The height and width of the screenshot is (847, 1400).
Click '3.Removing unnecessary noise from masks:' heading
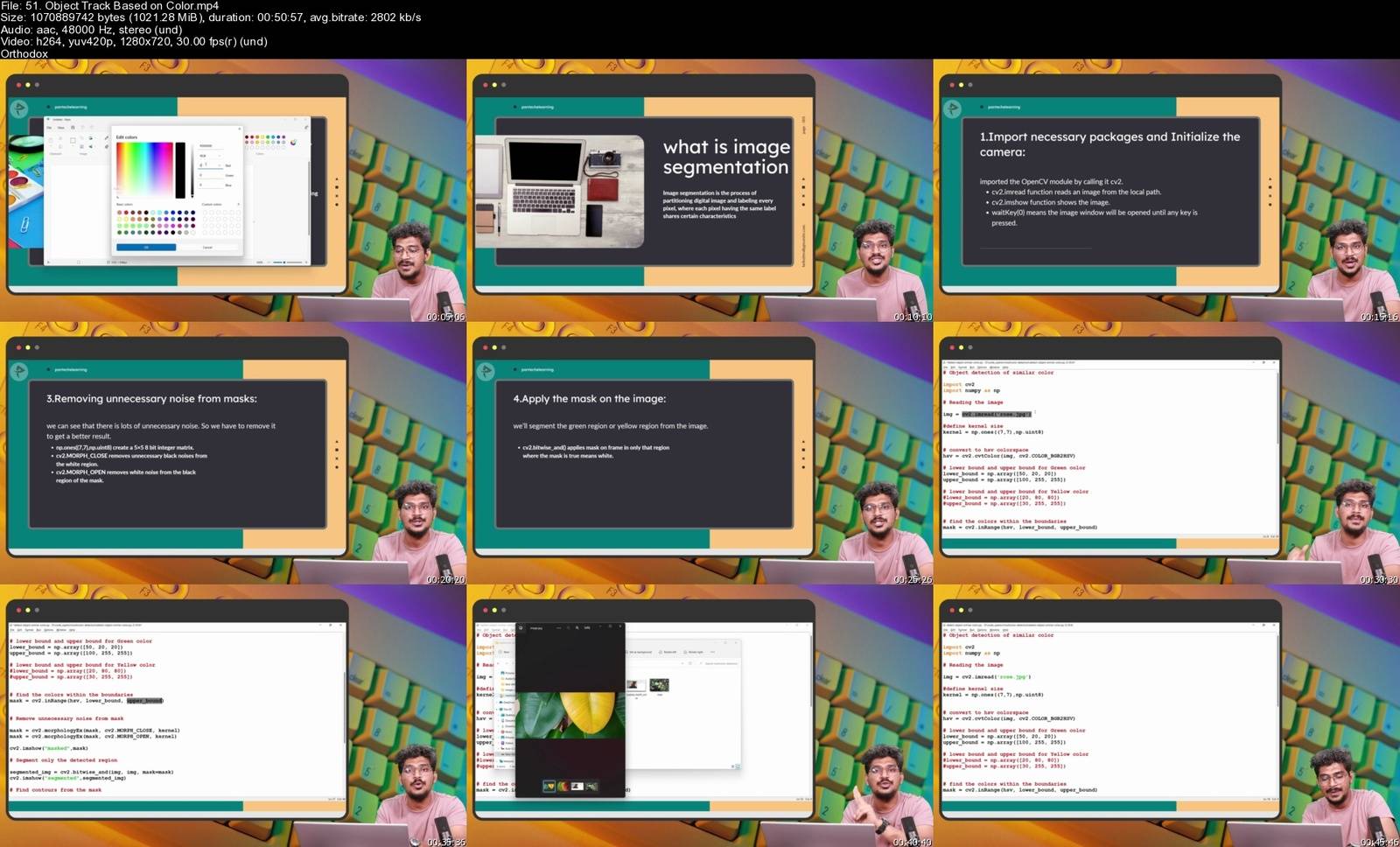pyautogui.click(x=151, y=399)
